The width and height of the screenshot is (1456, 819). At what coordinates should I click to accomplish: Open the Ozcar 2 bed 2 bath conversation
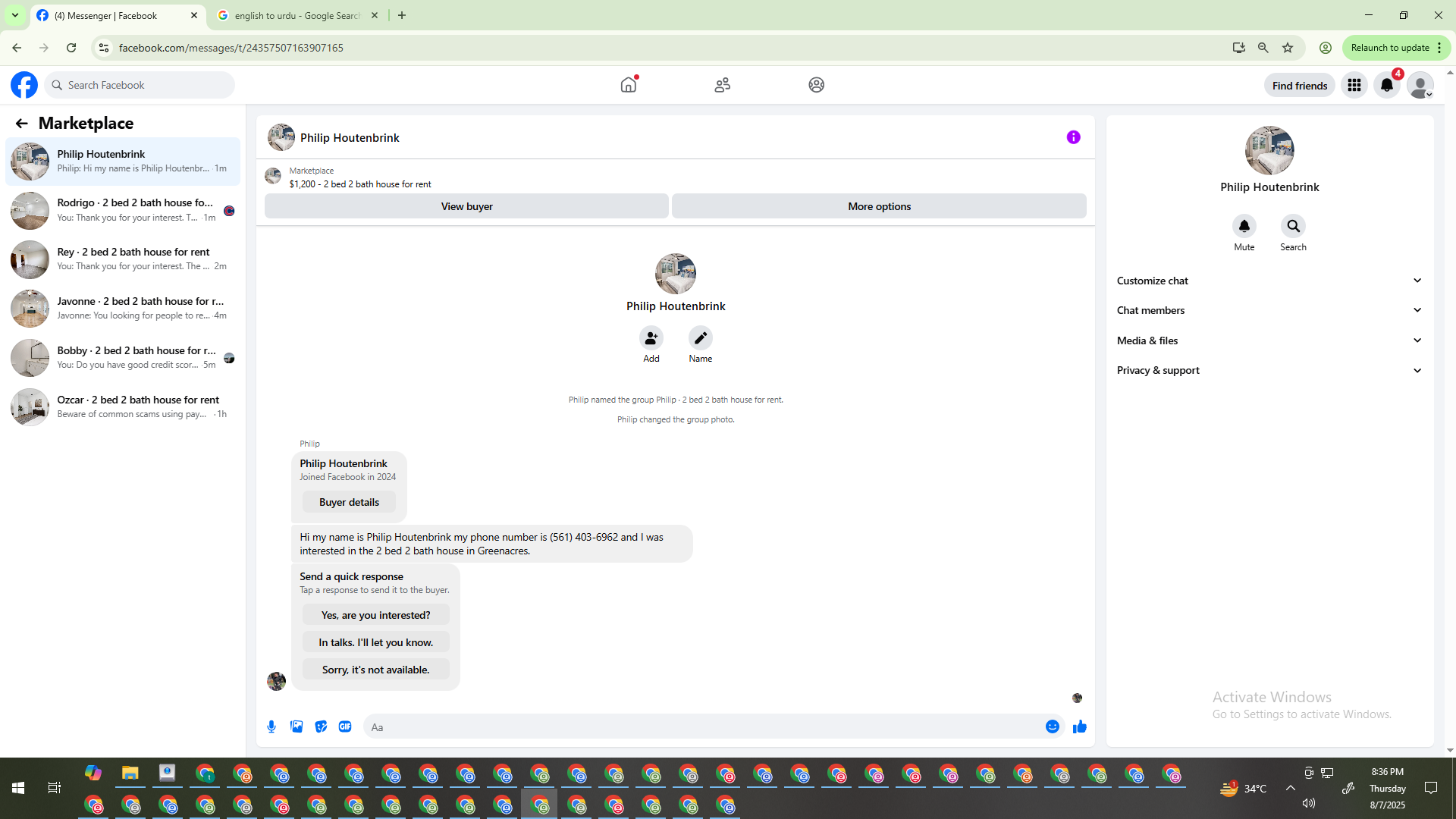tap(123, 407)
